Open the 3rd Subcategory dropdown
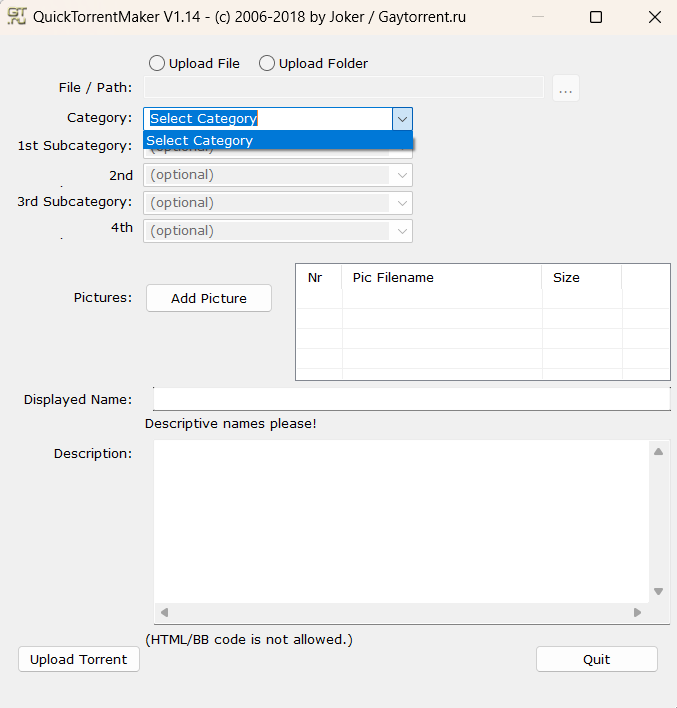Screen dimensions: 677x708 401,203
